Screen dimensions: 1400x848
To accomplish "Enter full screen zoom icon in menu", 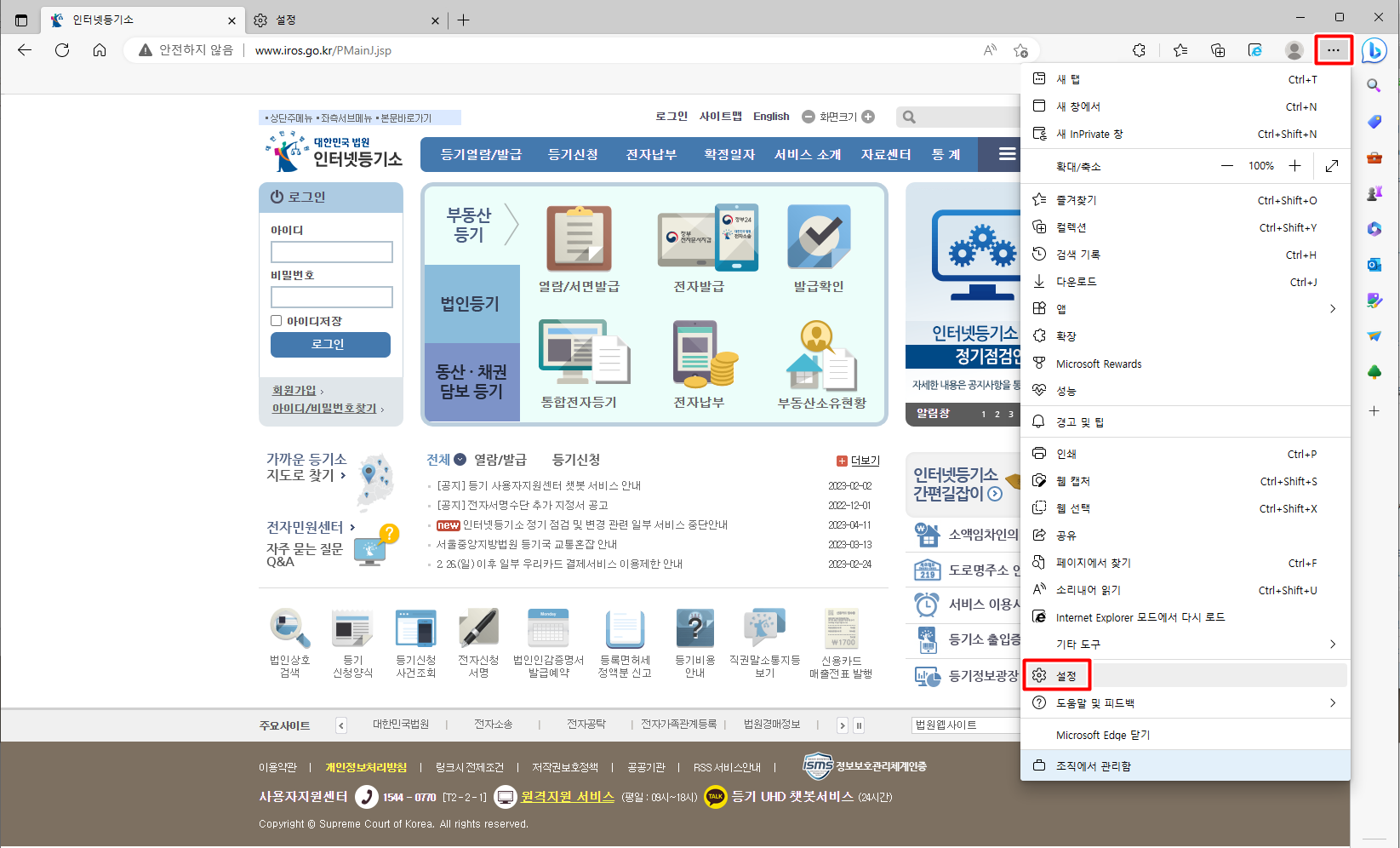I will 1332,166.
